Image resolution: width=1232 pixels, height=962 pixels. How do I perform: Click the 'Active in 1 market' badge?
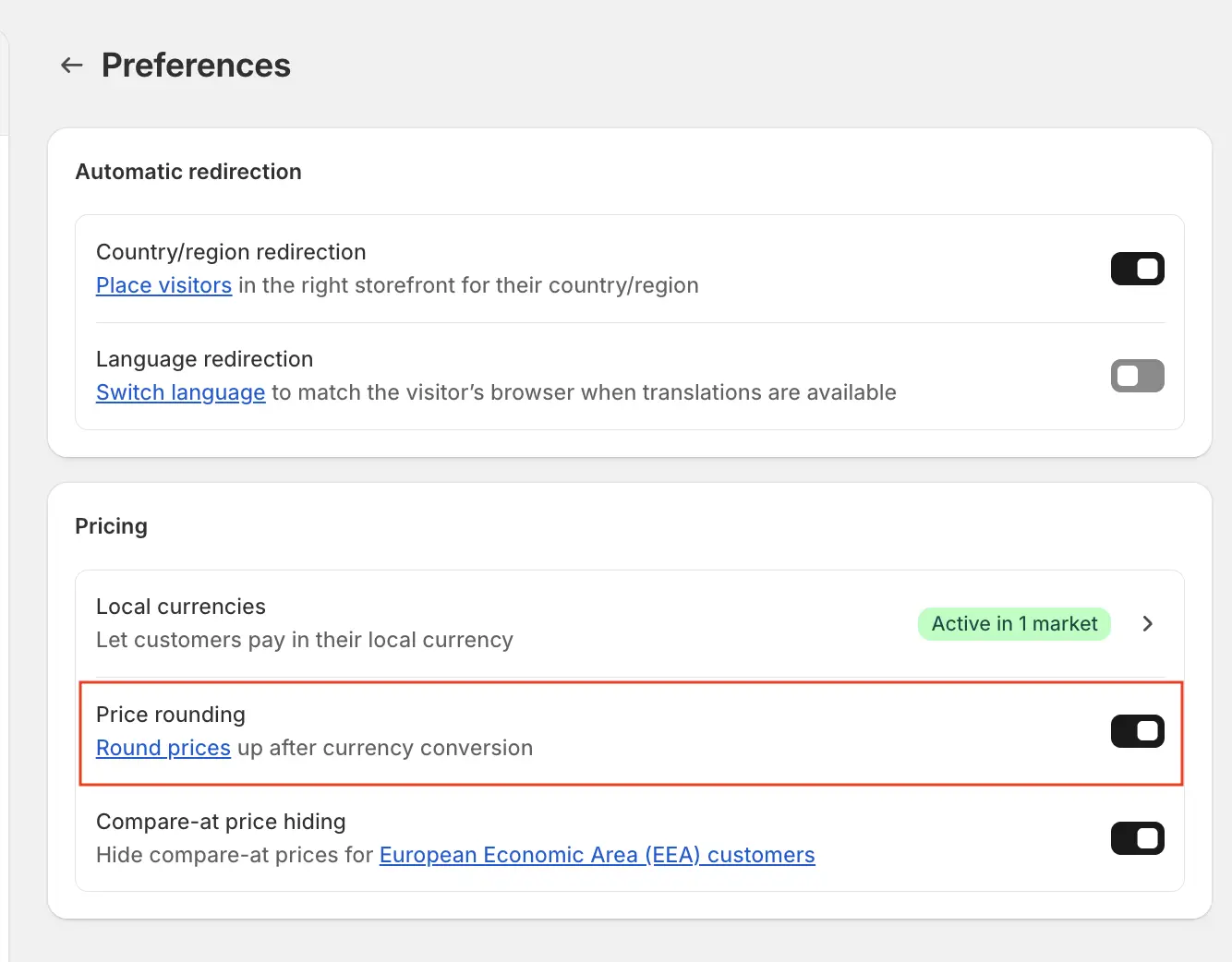[x=1013, y=624]
